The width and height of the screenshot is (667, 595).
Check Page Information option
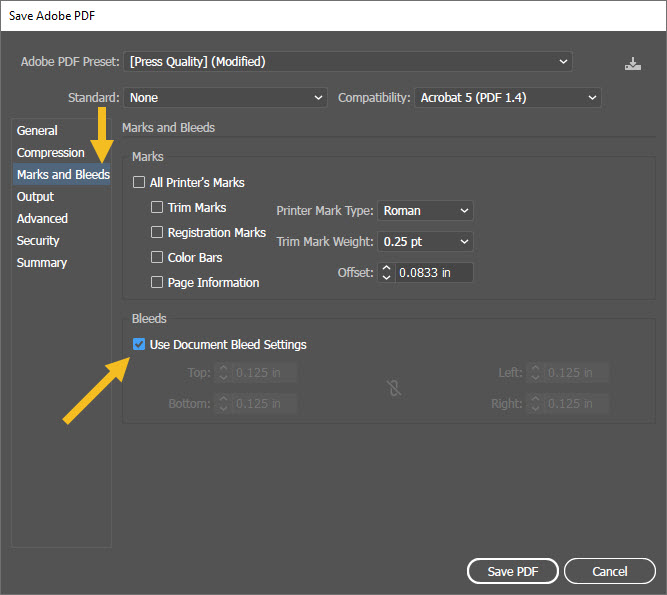pos(157,282)
